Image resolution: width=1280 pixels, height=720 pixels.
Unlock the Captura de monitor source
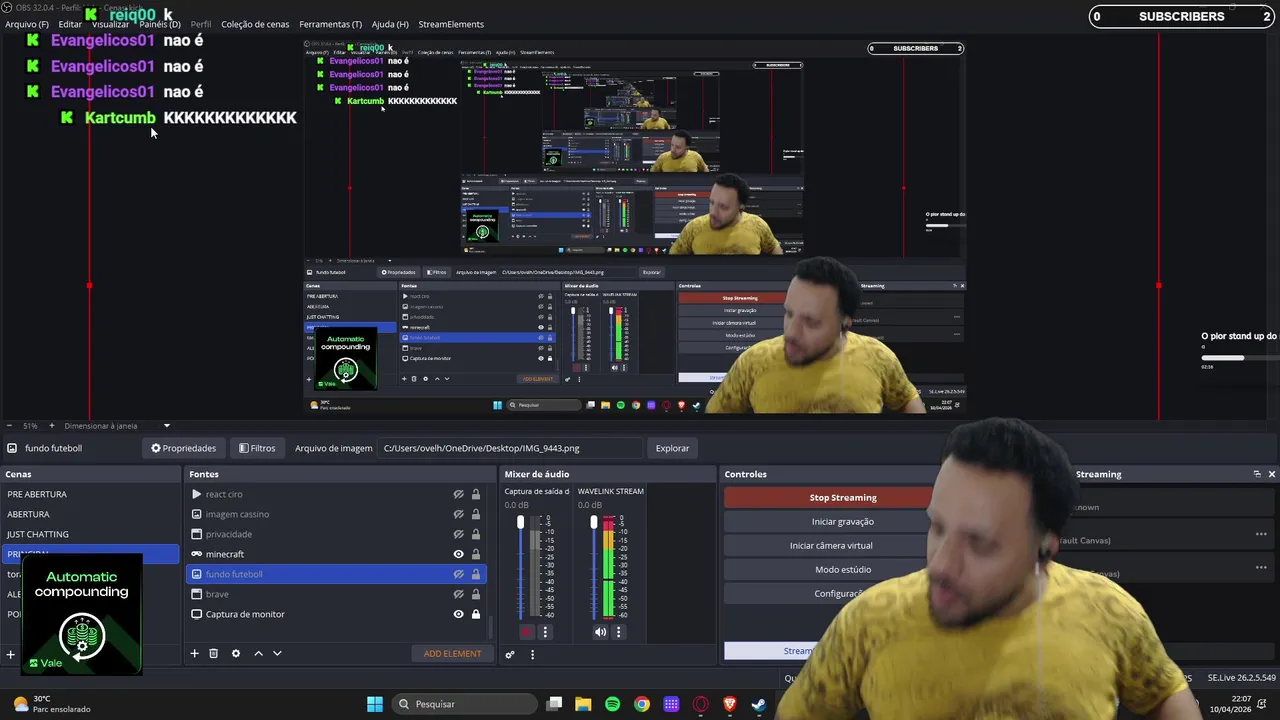pos(476,614)
